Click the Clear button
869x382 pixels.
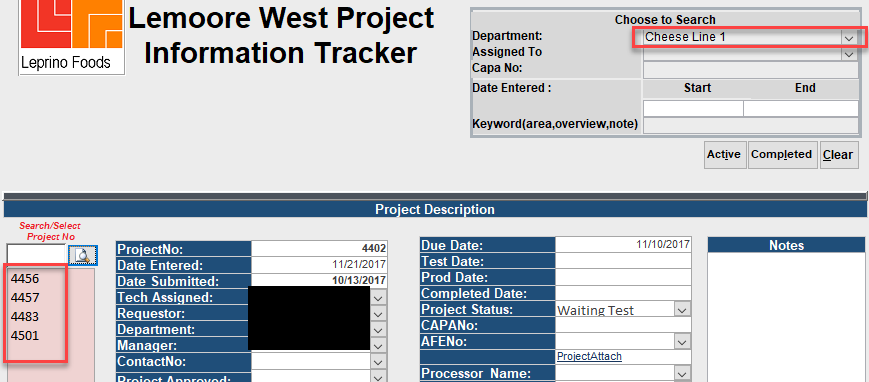(x=838, y=155)
